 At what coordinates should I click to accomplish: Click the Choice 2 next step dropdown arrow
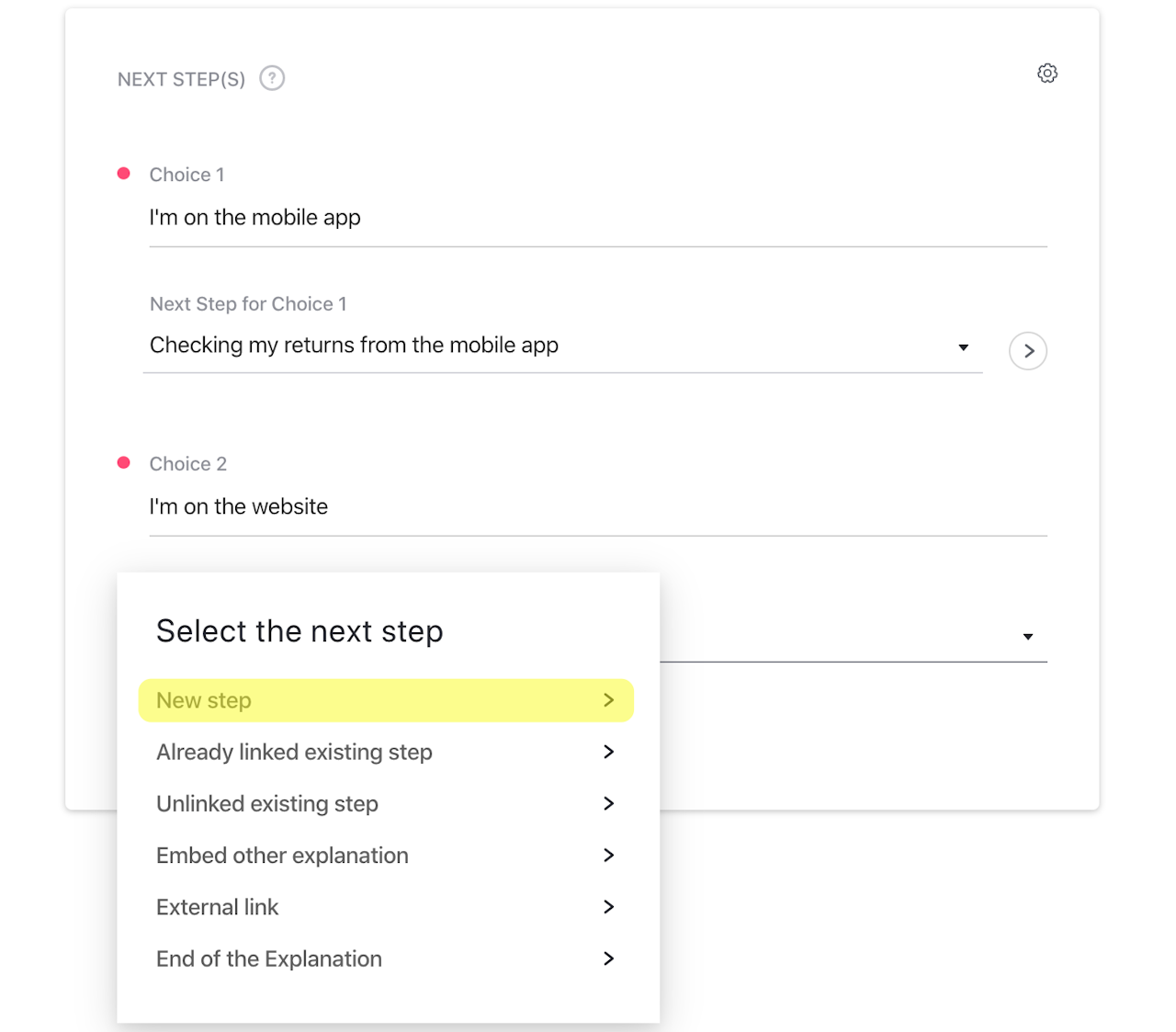point(1028,637)
